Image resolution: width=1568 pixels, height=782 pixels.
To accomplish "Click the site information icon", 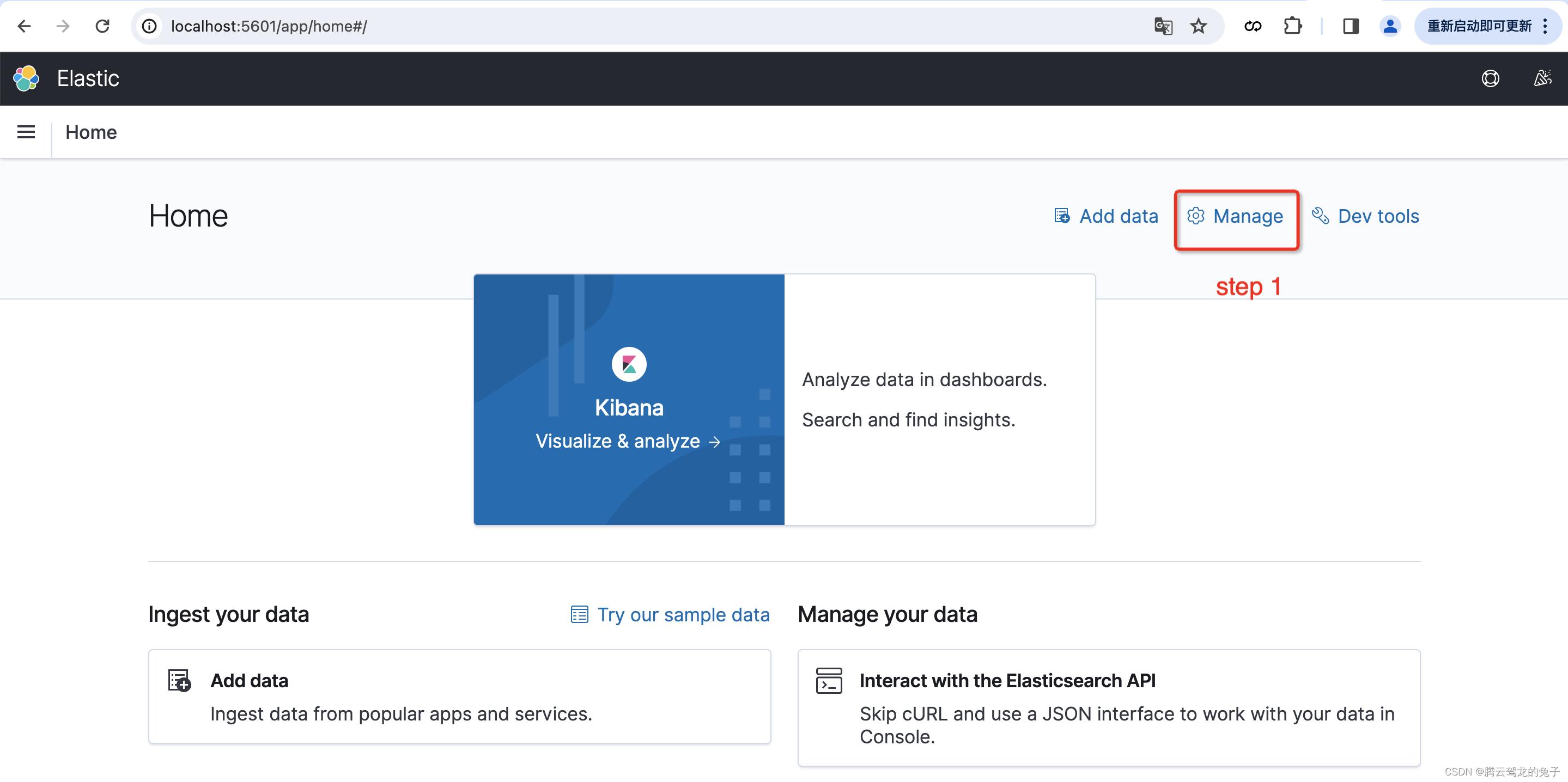I will click(150, 26).
